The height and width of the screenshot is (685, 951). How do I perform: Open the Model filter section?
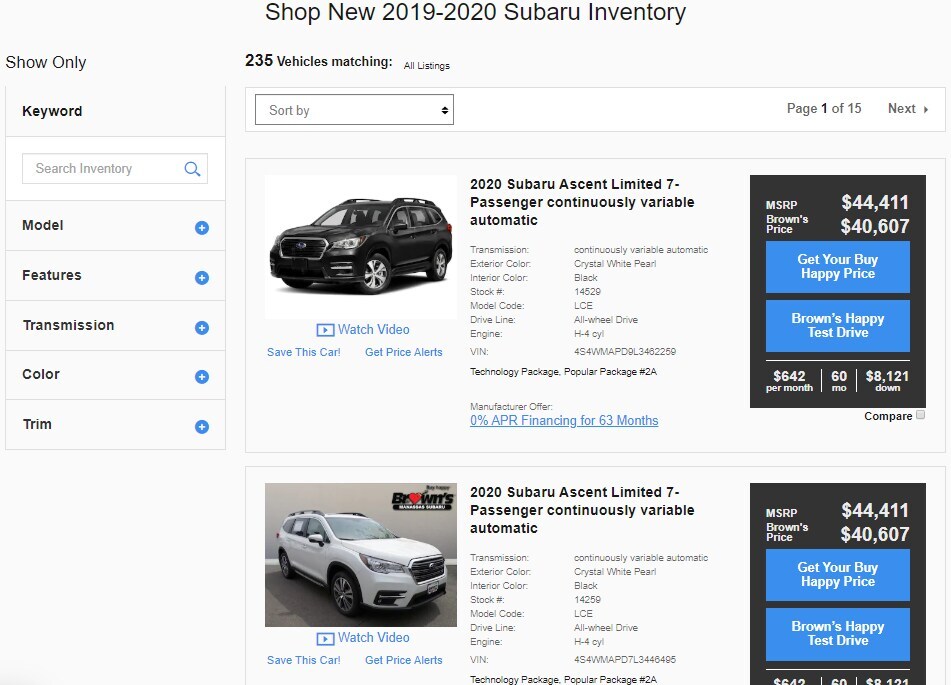[x=115, y=226]
